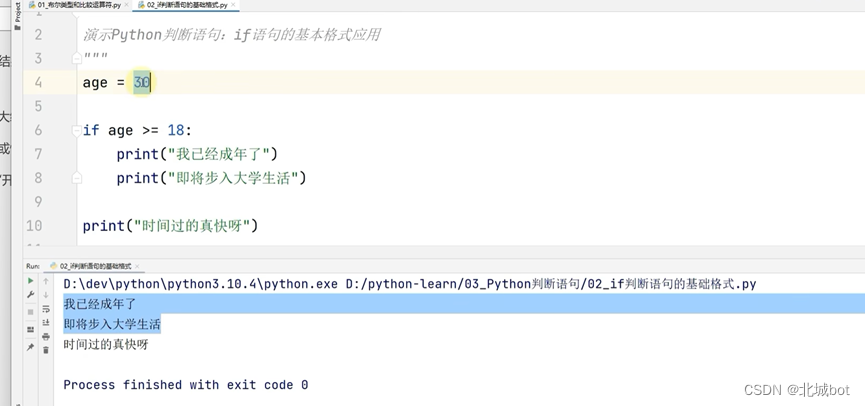
Task: Switch to the 01_ editor tab
Action: tap(75, 5)
